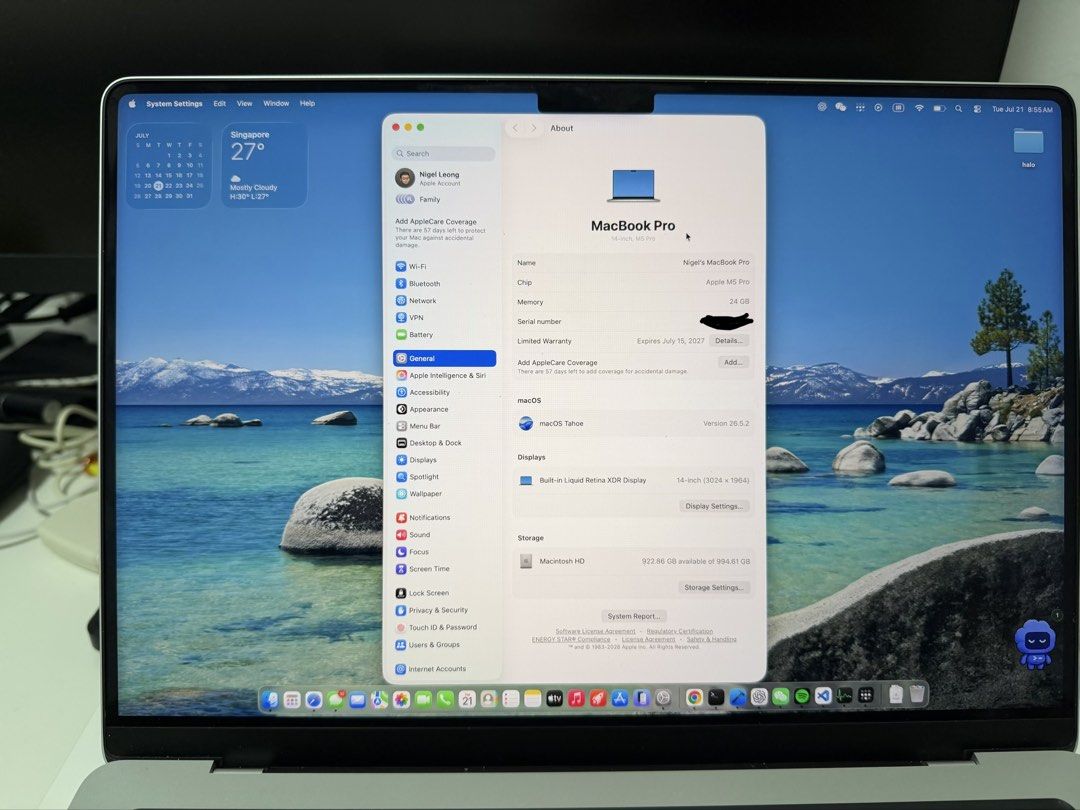
Task: Open Apple Intelligence & Siri settings
Action: click(441, 375)
